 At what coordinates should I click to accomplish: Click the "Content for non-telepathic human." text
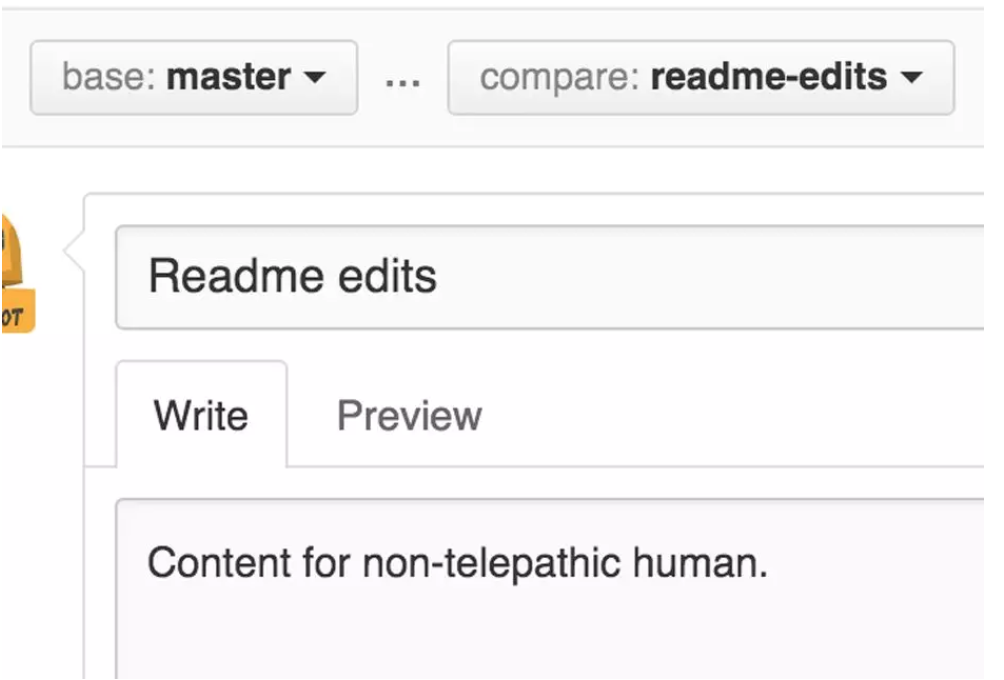(x=457, y=564)
